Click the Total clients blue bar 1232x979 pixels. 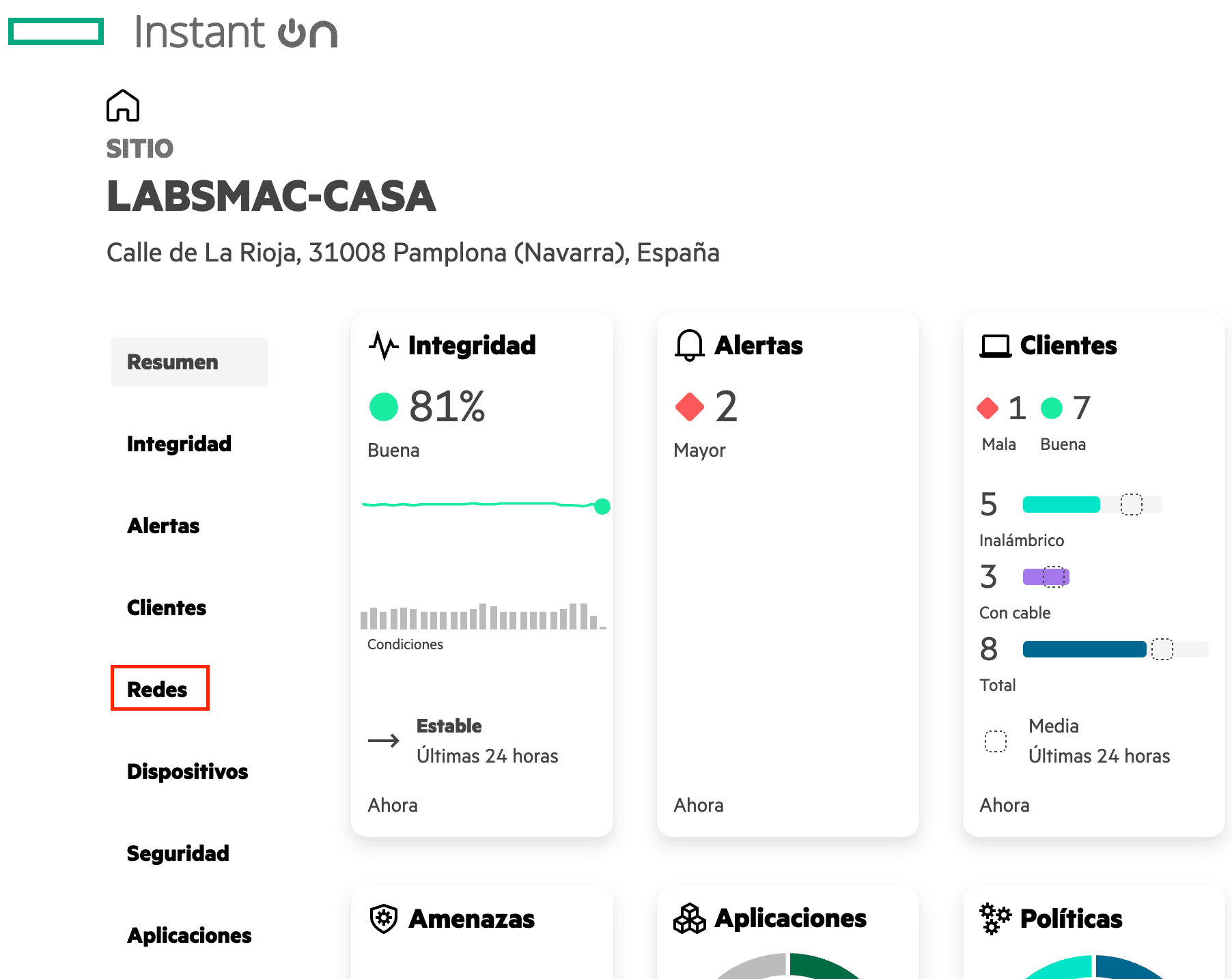click(1084, 649)
